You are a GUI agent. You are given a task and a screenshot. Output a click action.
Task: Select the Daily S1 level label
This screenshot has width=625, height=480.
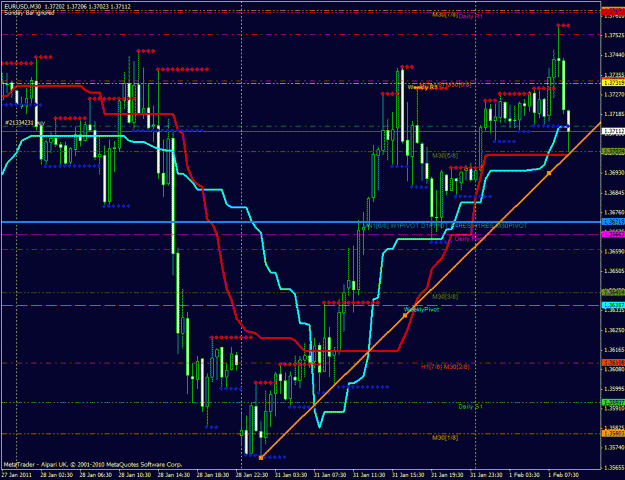click(x=470, y=407)
